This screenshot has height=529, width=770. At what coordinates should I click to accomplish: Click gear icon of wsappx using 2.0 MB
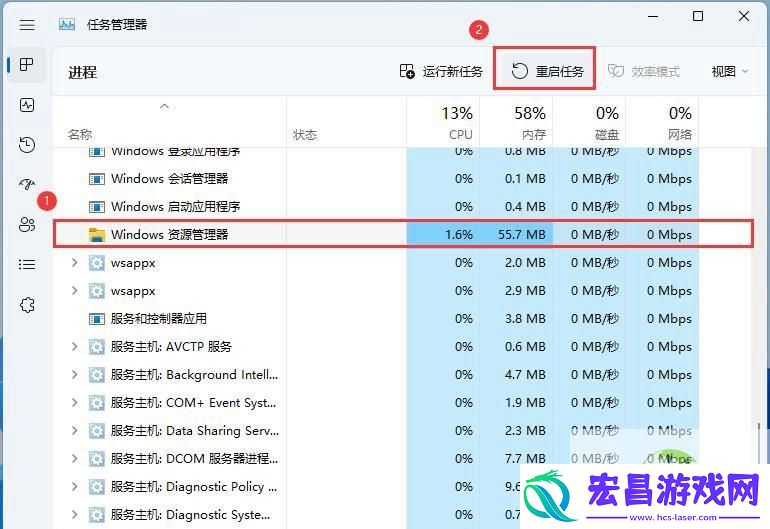pos(97,263)
